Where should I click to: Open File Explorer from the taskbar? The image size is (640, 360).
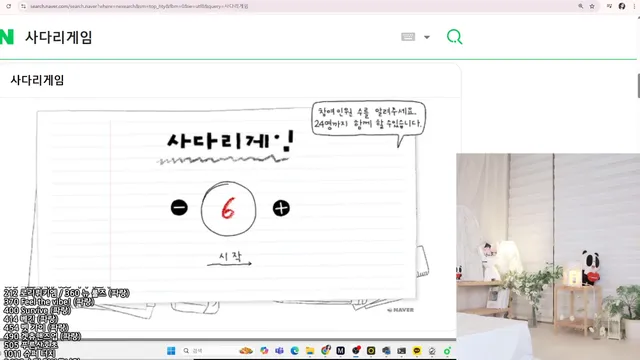310,351
